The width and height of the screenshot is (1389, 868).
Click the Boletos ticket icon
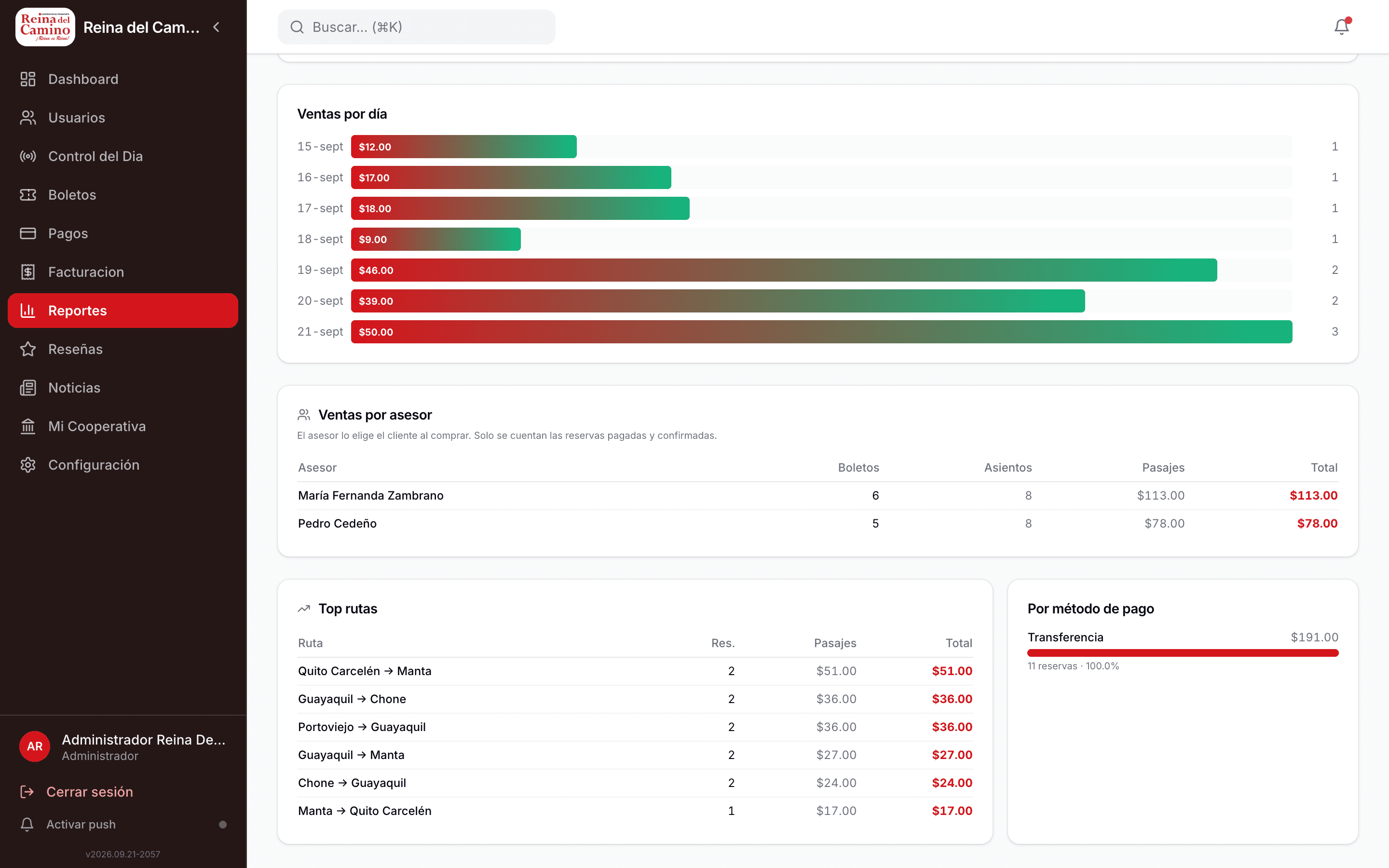click(x=27, y=195)
